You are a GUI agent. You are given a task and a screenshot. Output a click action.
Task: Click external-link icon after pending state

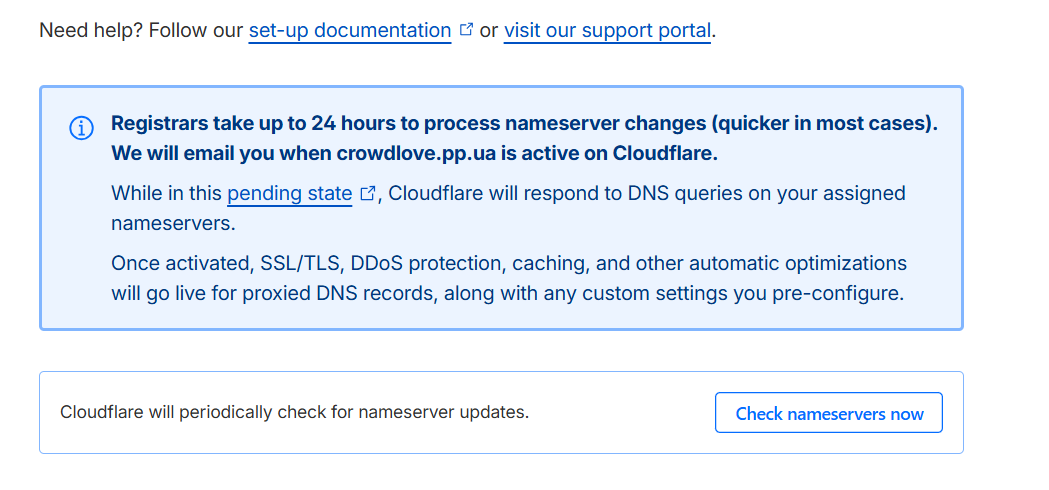[x=367, y=194]
